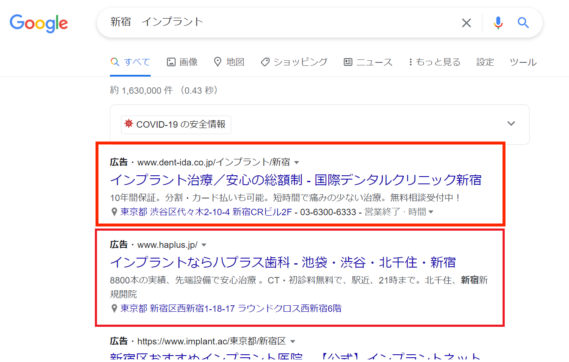This screenshot has width=569, height=362.
Task: Click the 新宿区西新宿1-18-17 address link
Action: pyautogui.click(x=231, y=308)
